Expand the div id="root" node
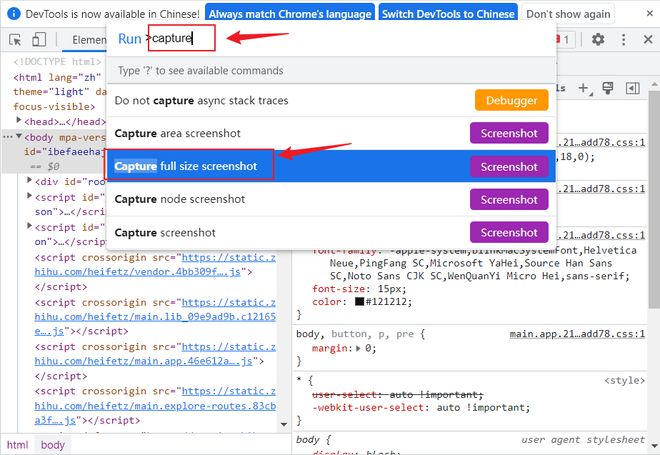Screen dimensions: 660x455 pyautogui.click(x=30, y=182)
